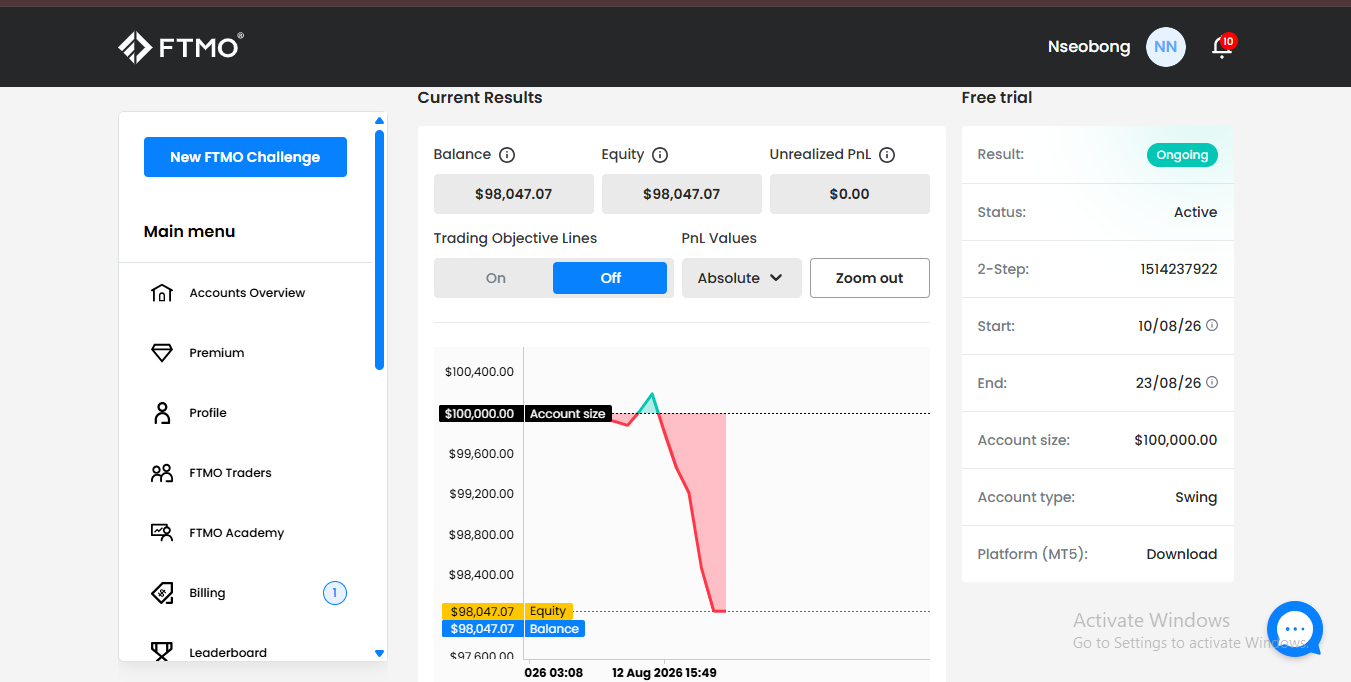Click the Leaderboard trophy icon
The width and height of the screenshot is (1351, 682).
[x=162, y=652]
